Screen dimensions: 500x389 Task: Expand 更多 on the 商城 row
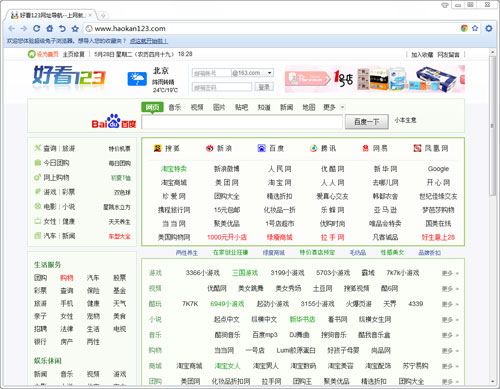[x=450, y=366]
